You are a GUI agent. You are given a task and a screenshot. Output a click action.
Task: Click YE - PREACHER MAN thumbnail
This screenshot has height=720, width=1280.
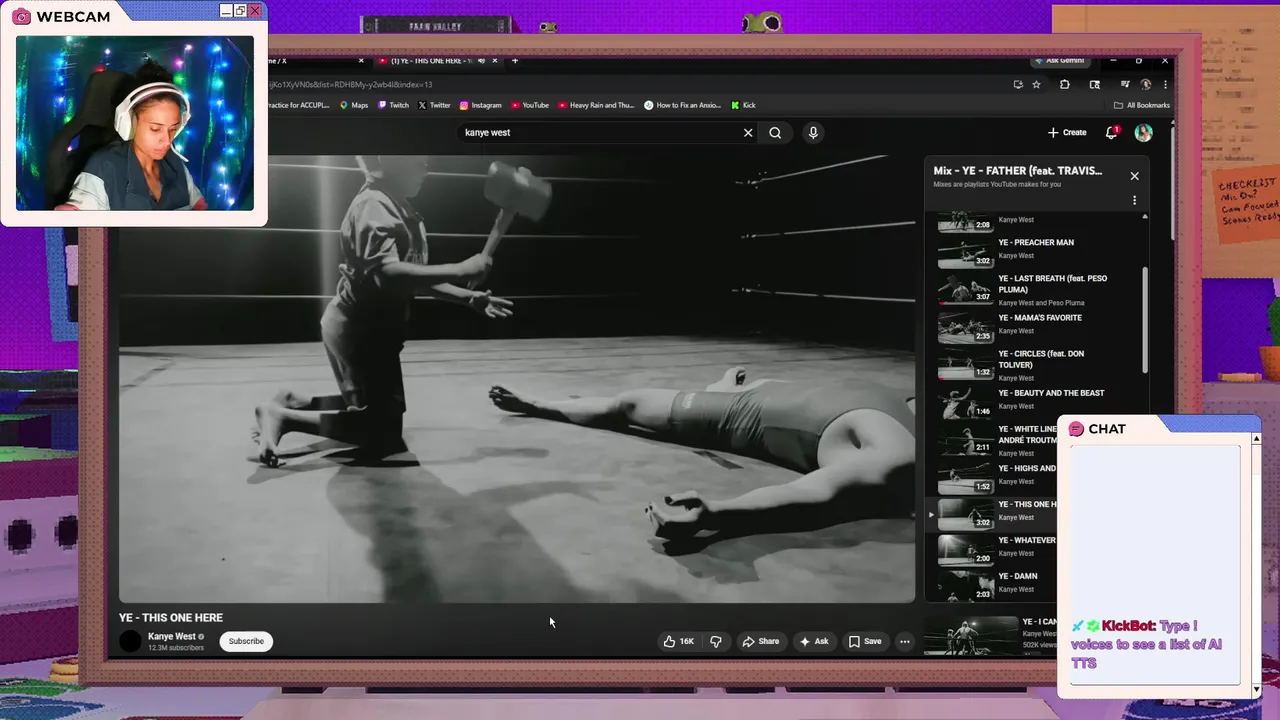965,253
